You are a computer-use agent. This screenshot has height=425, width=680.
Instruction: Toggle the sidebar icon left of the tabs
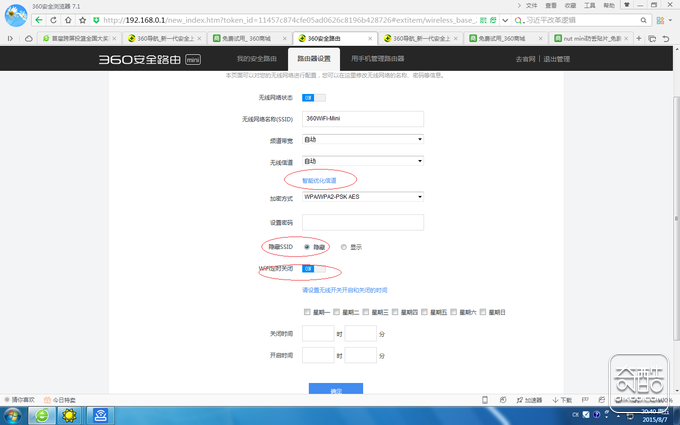pyautogui.click(x=11, y=39)
